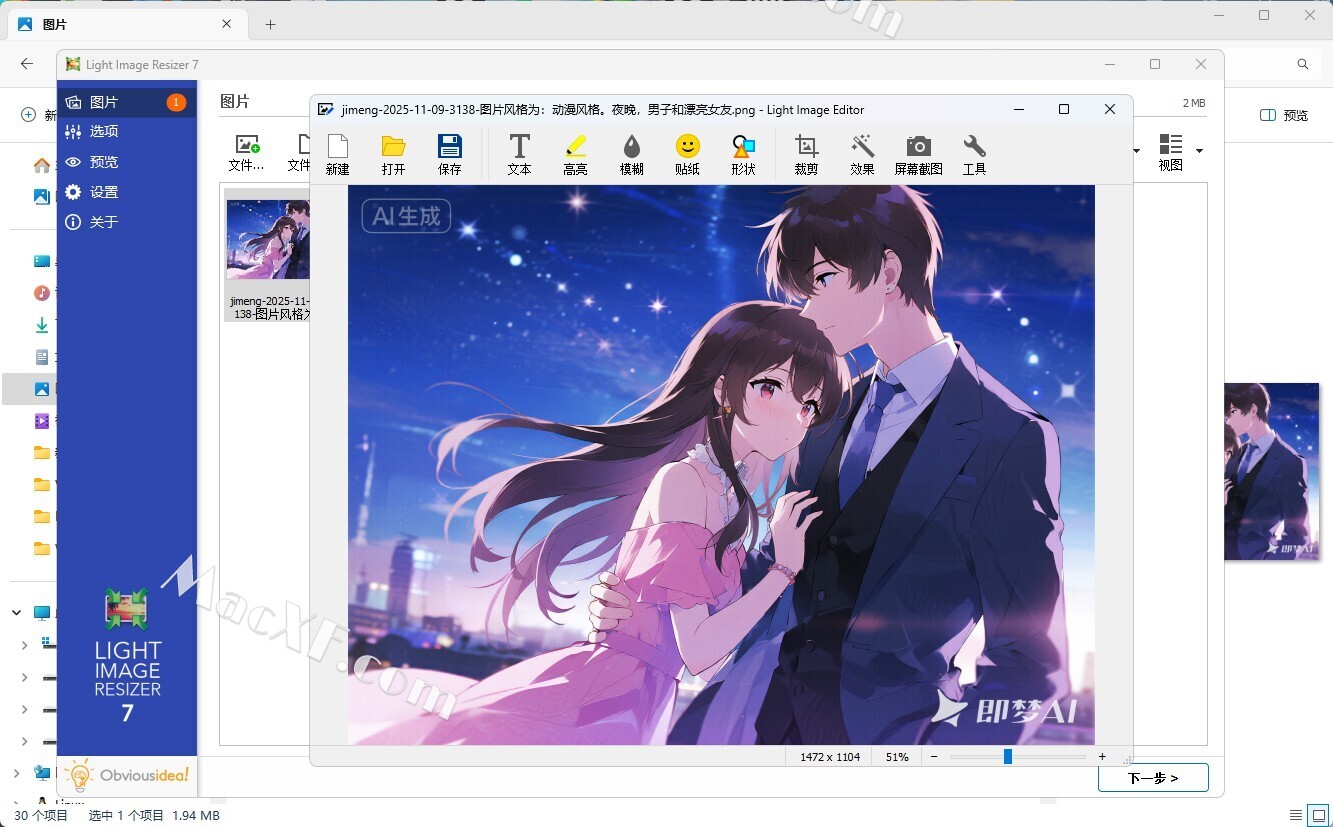The height and width of the screenshot is (827, 1333).
Task: Expand the This PC tree node
Action: click(17, 612)
